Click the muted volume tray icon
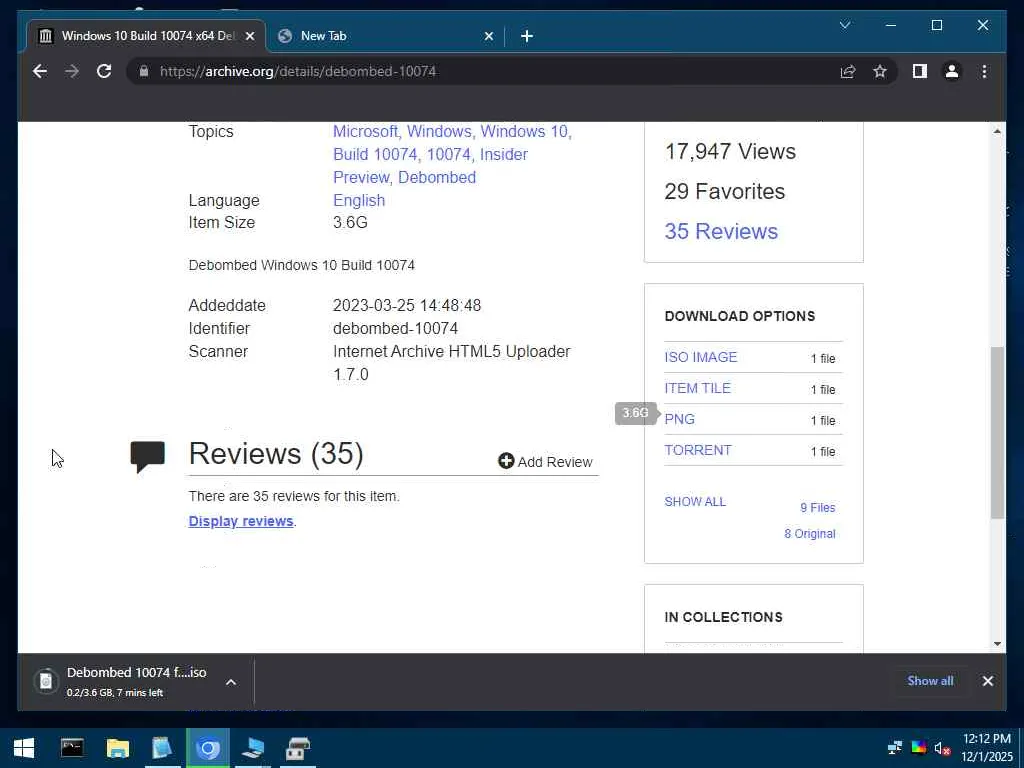1024x768 pixels. (x=942, y=748)
